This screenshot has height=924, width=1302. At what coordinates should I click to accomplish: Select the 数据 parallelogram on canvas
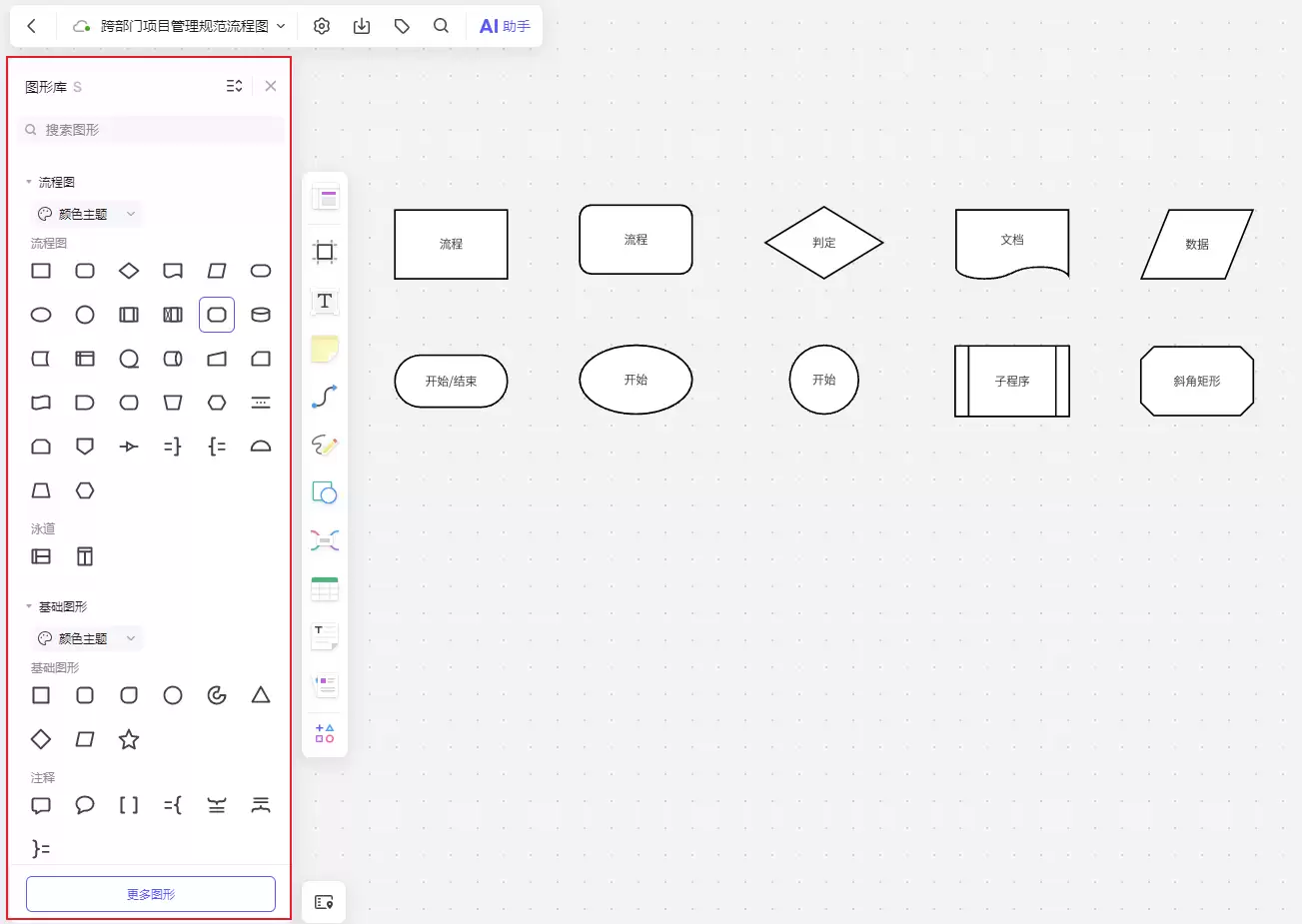(1197, 244)
